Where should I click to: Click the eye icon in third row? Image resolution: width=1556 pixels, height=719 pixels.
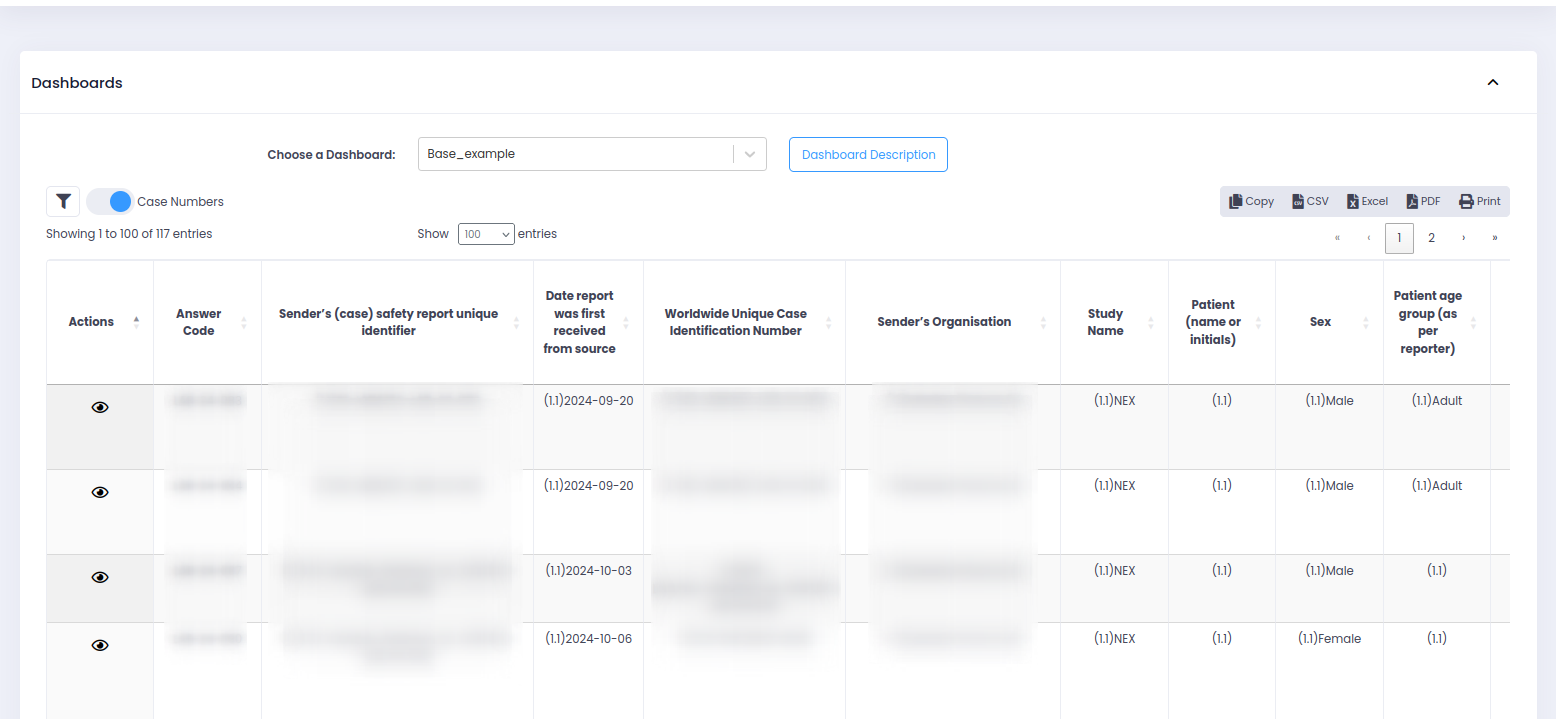pyautogui.click(x=100, y=578)
